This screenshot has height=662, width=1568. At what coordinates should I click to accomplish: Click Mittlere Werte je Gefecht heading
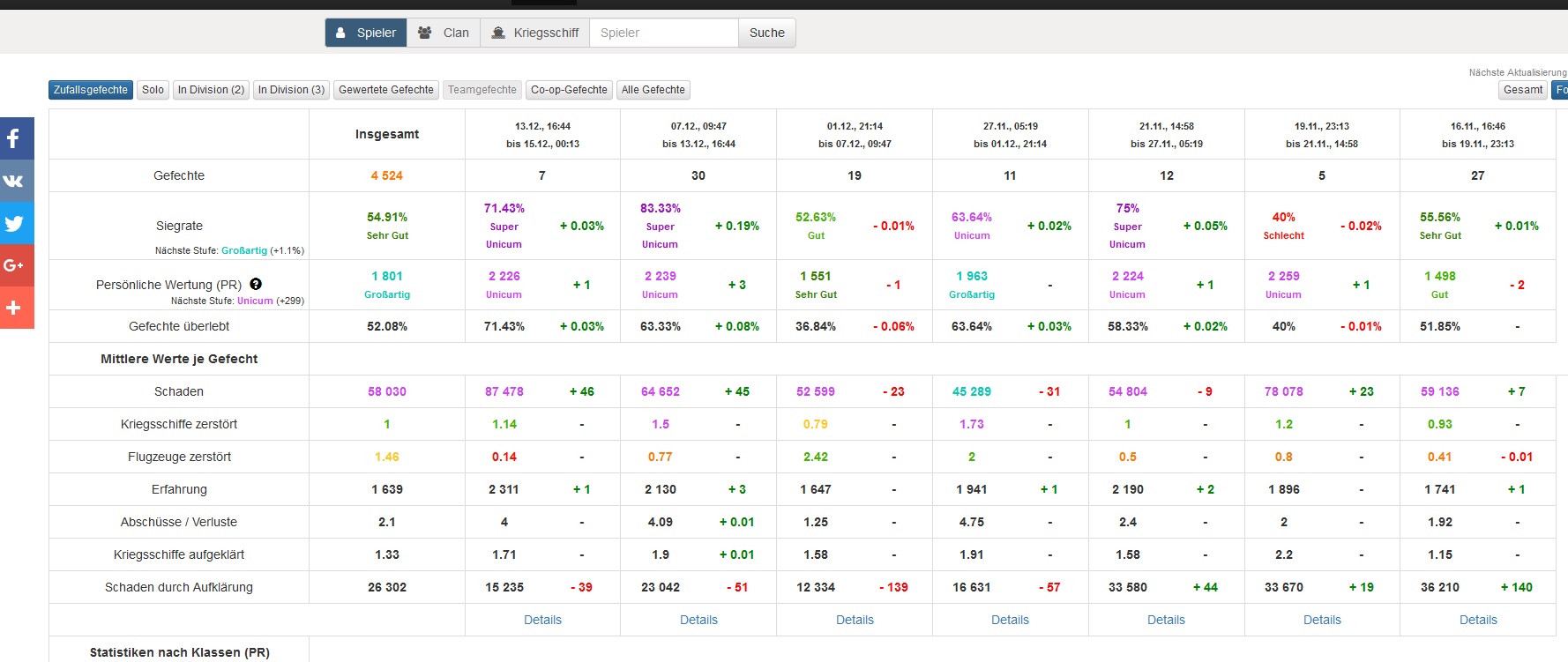click(x=179, y=359)
